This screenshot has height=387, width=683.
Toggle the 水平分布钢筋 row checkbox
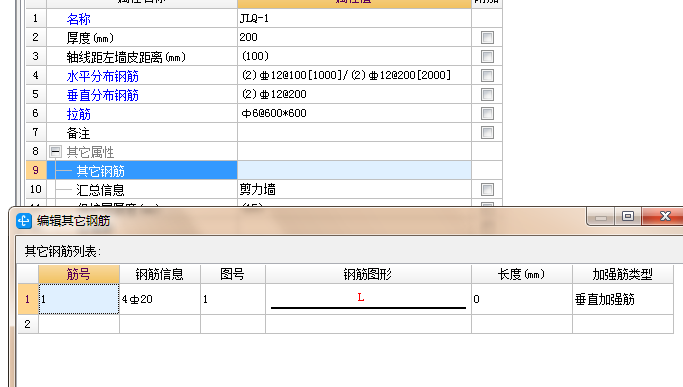coord(487,75)
